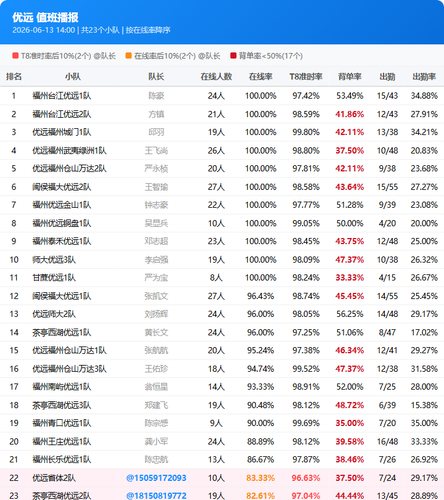The image size is (444, 500).
Task: Click the 53.49% 背单率 value in row 1
Action: (x=350, y=96)
